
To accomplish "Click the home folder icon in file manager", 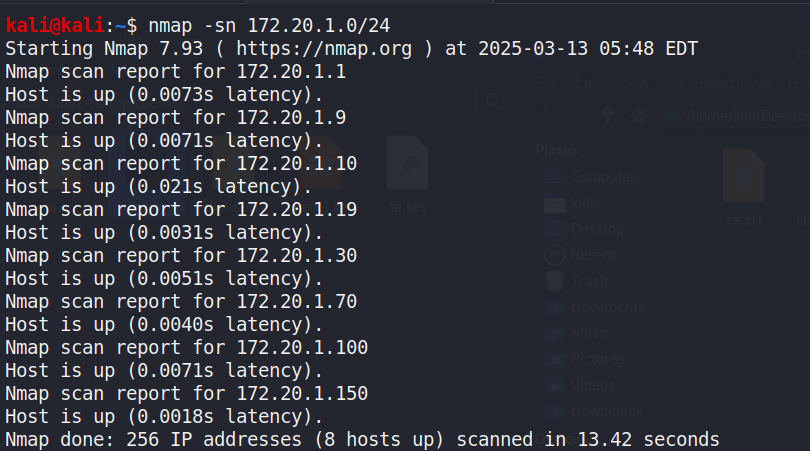I will pyautogui.click(x=640, y=115).
